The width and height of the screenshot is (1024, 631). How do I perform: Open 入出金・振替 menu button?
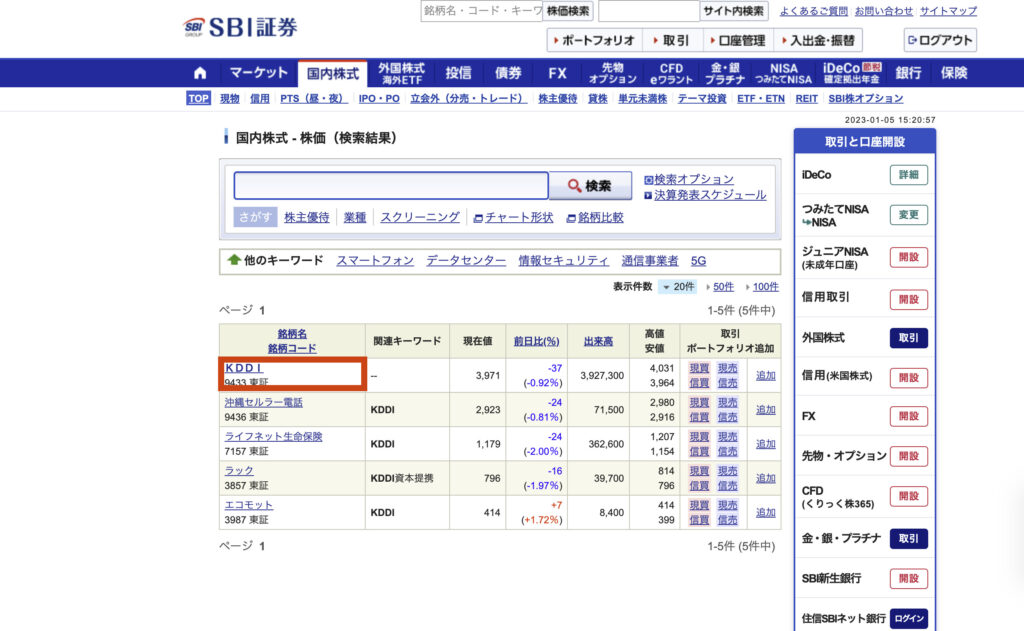[x=818, y=40]
